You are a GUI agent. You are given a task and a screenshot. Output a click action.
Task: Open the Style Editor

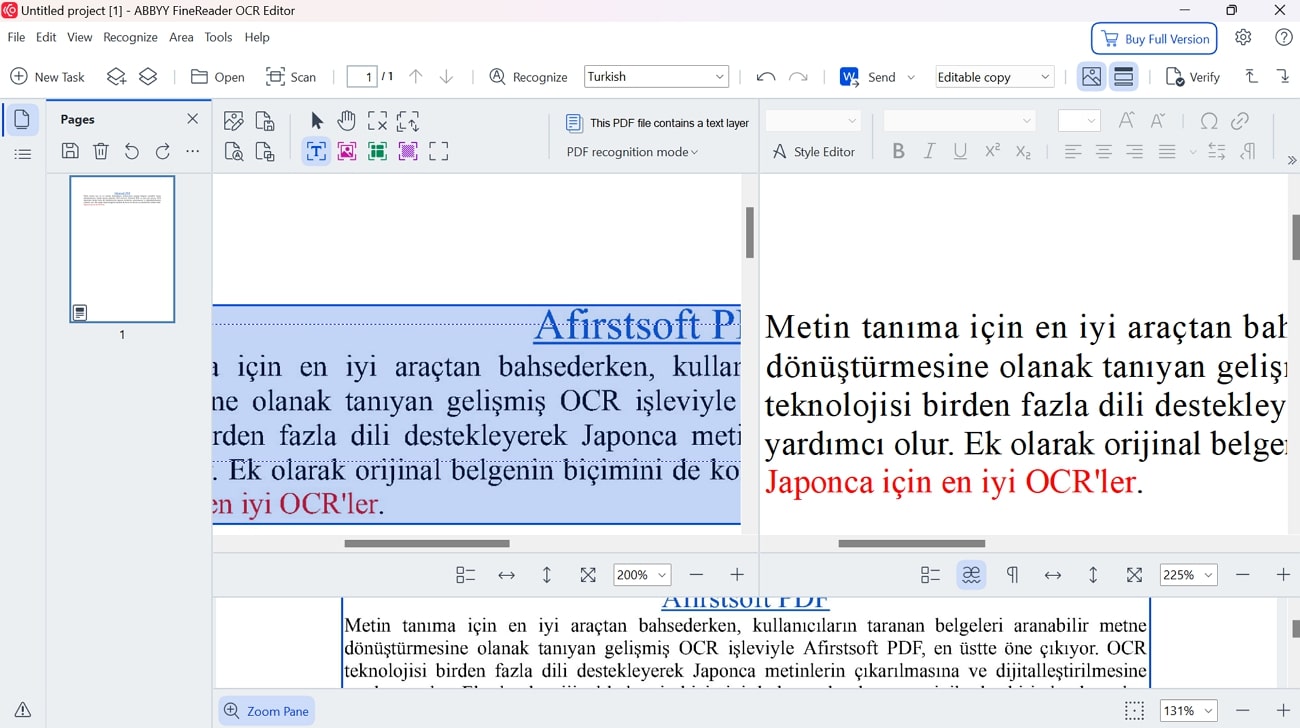[x=814, y=152]
